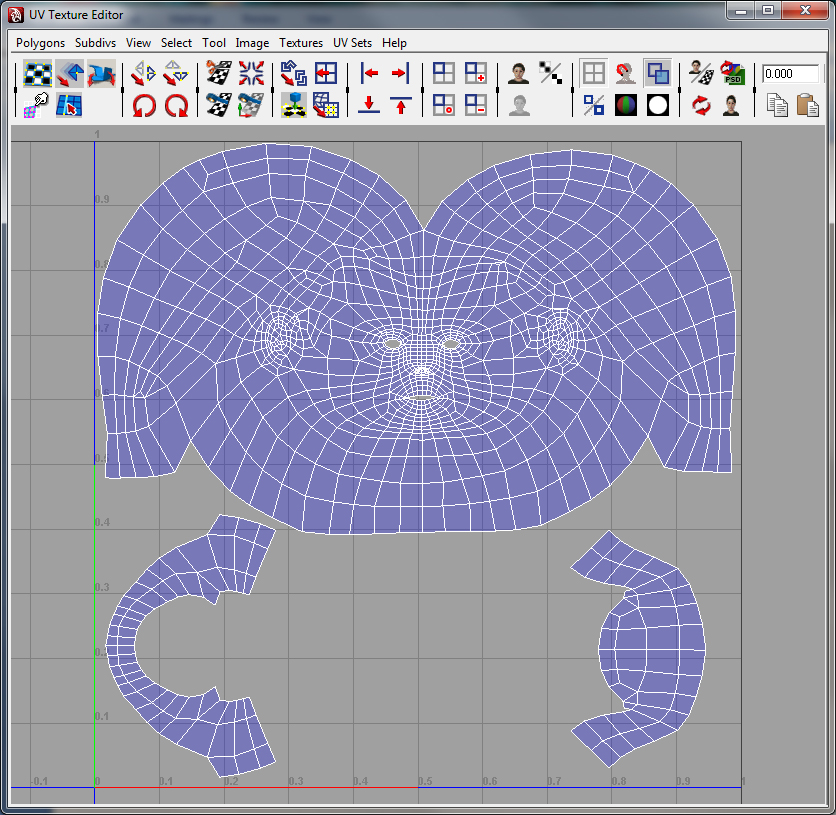Copy selected UV values

(x=777, y=104)
